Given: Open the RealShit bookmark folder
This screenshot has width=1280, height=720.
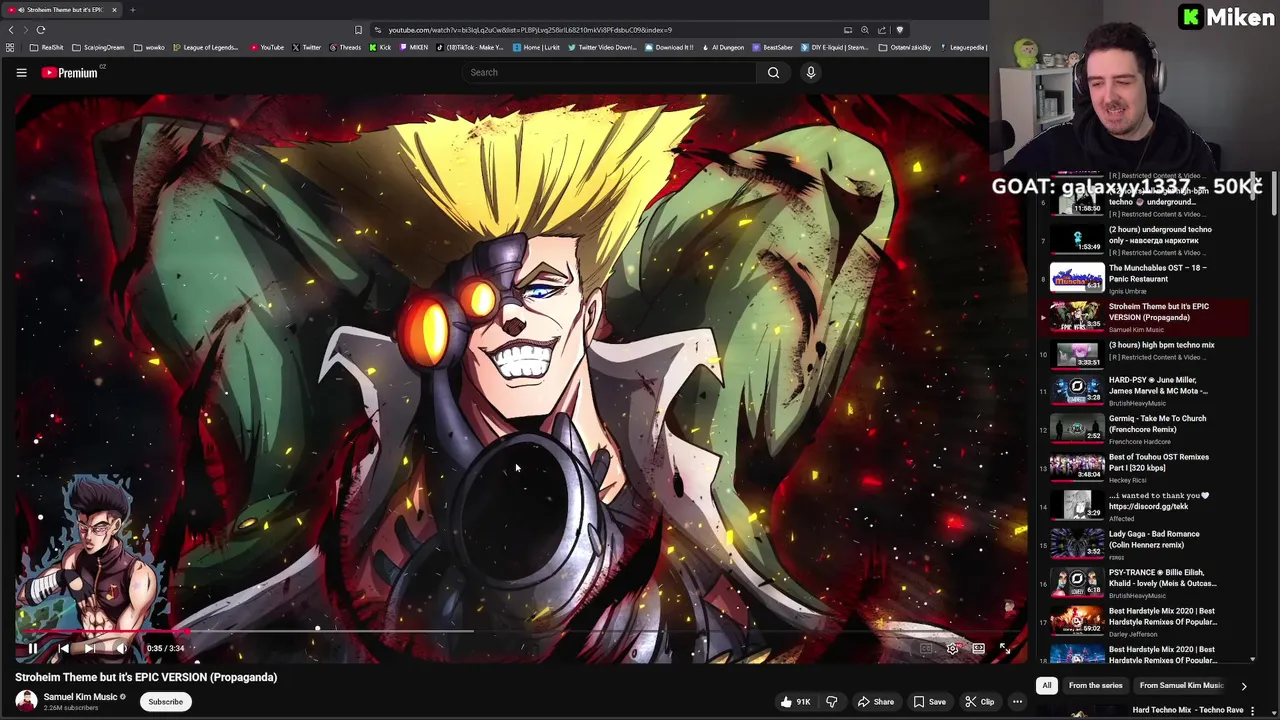Looking at the screenshot, I should click(47, 47).
